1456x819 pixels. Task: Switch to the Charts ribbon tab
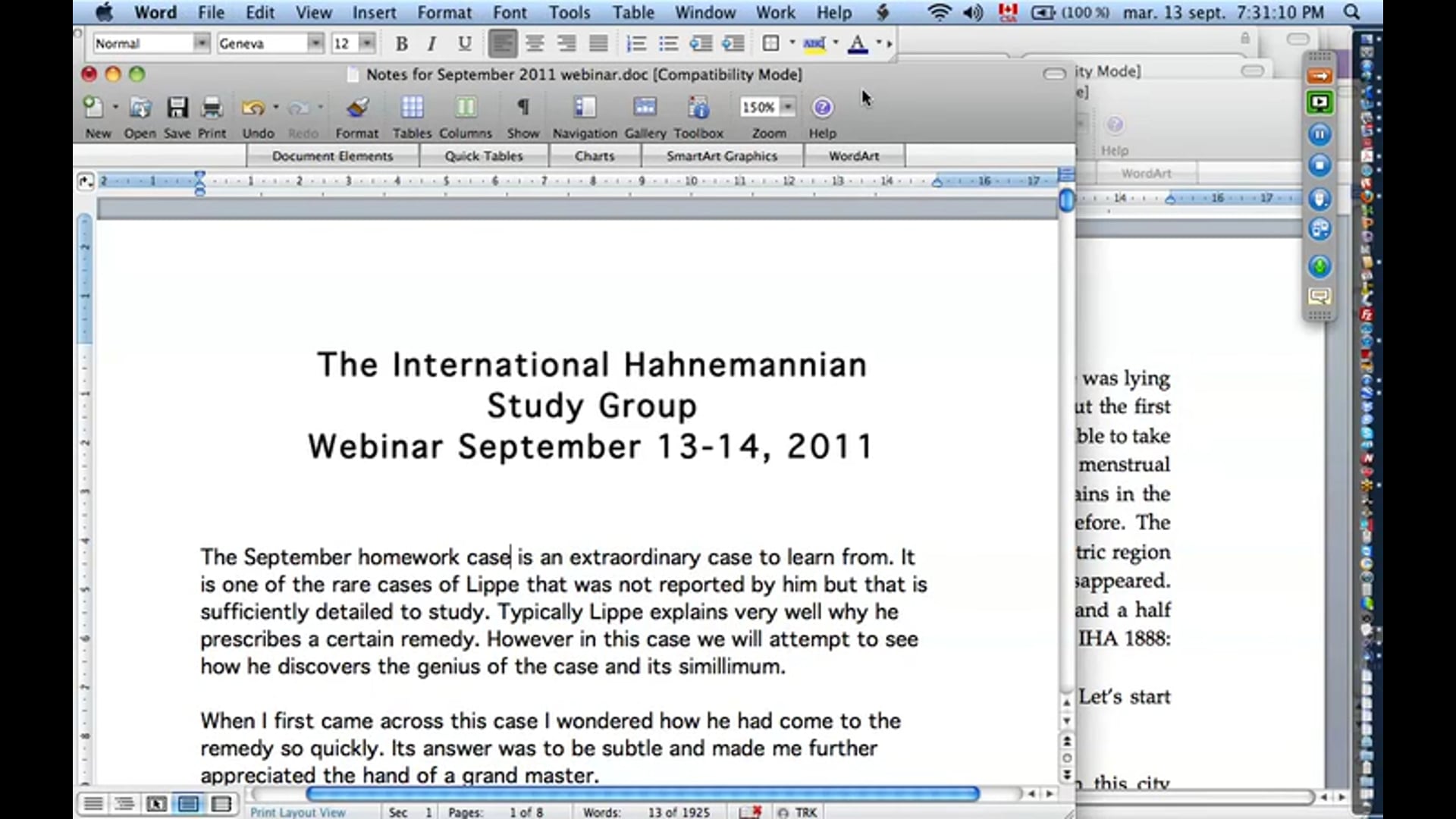tap(595, 155)
